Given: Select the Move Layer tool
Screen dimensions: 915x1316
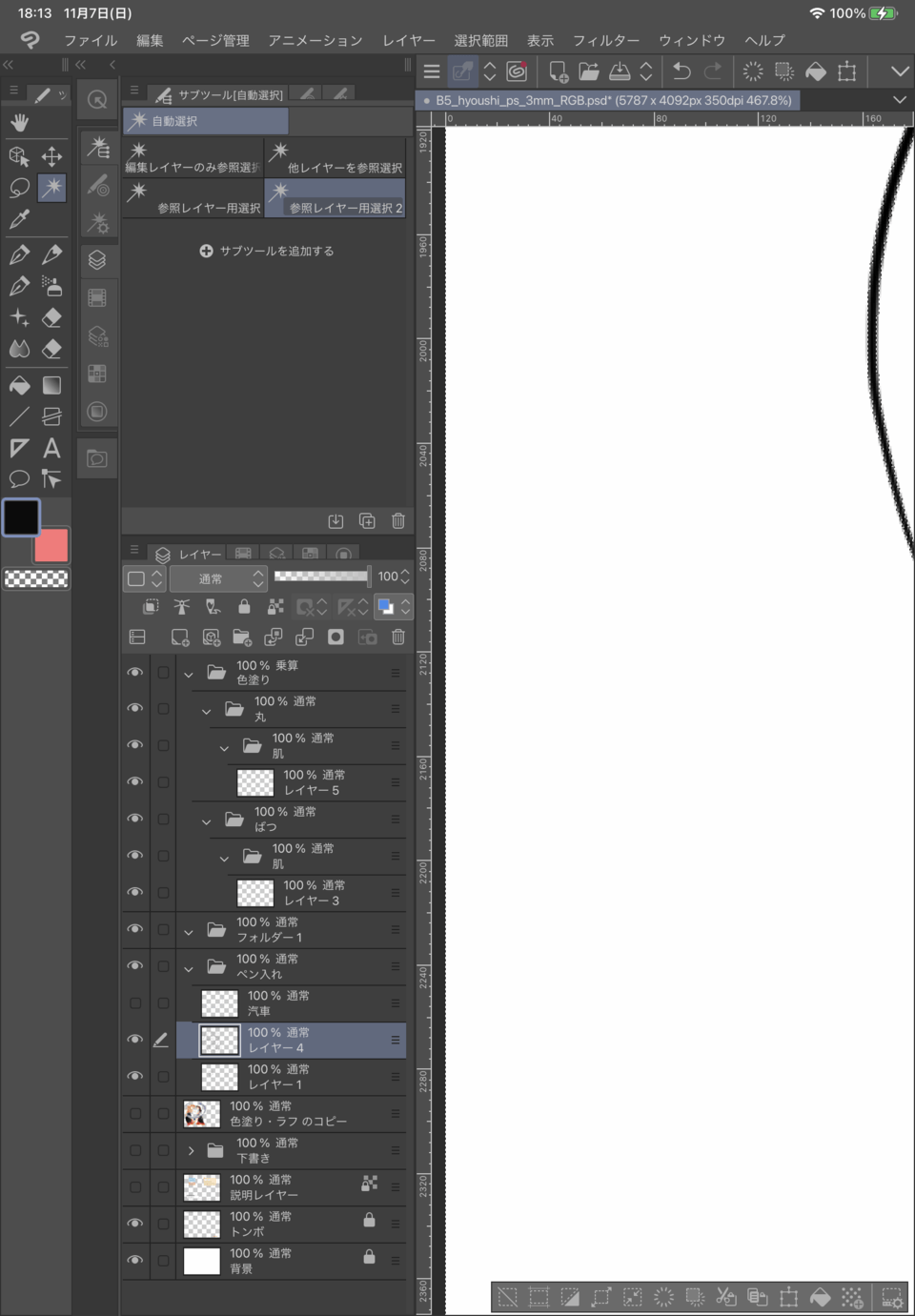Looking at the screenshot, I should 51,155.
